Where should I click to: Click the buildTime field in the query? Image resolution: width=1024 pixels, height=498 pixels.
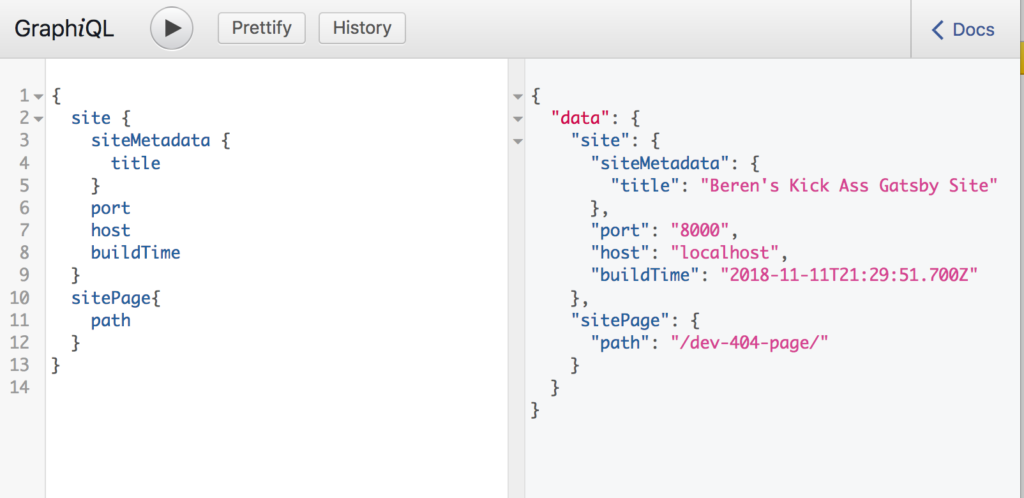(x=135, y=253)
